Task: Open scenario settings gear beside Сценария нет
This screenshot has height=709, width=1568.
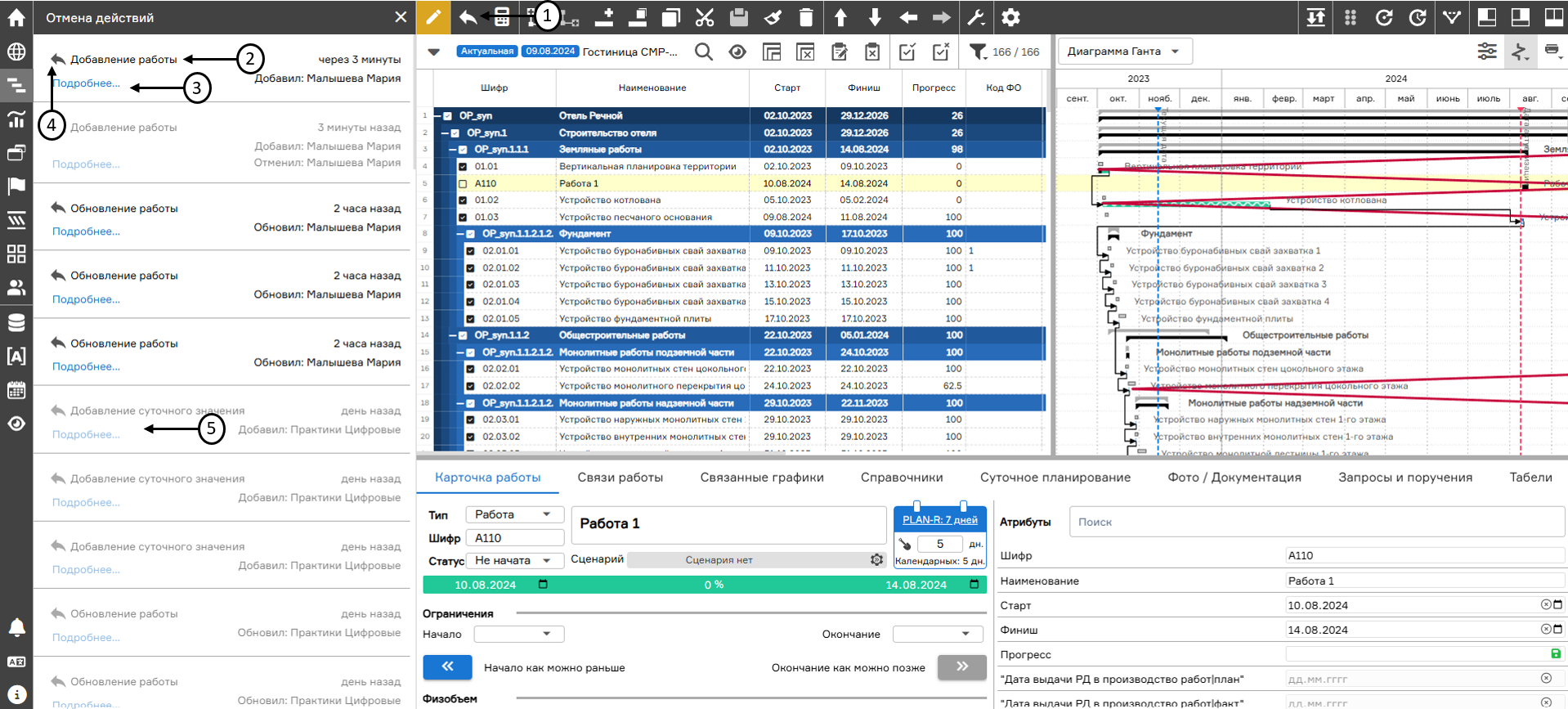Action: 876,560
